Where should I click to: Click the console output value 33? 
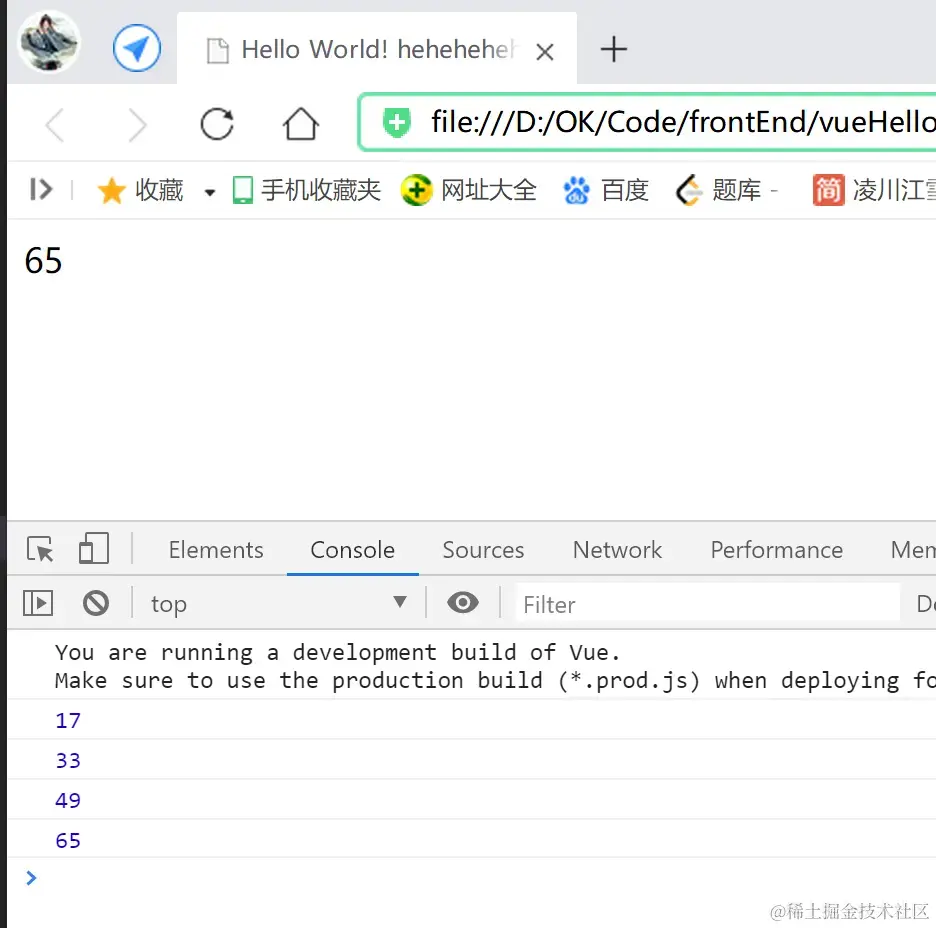[x=68, y=760]
